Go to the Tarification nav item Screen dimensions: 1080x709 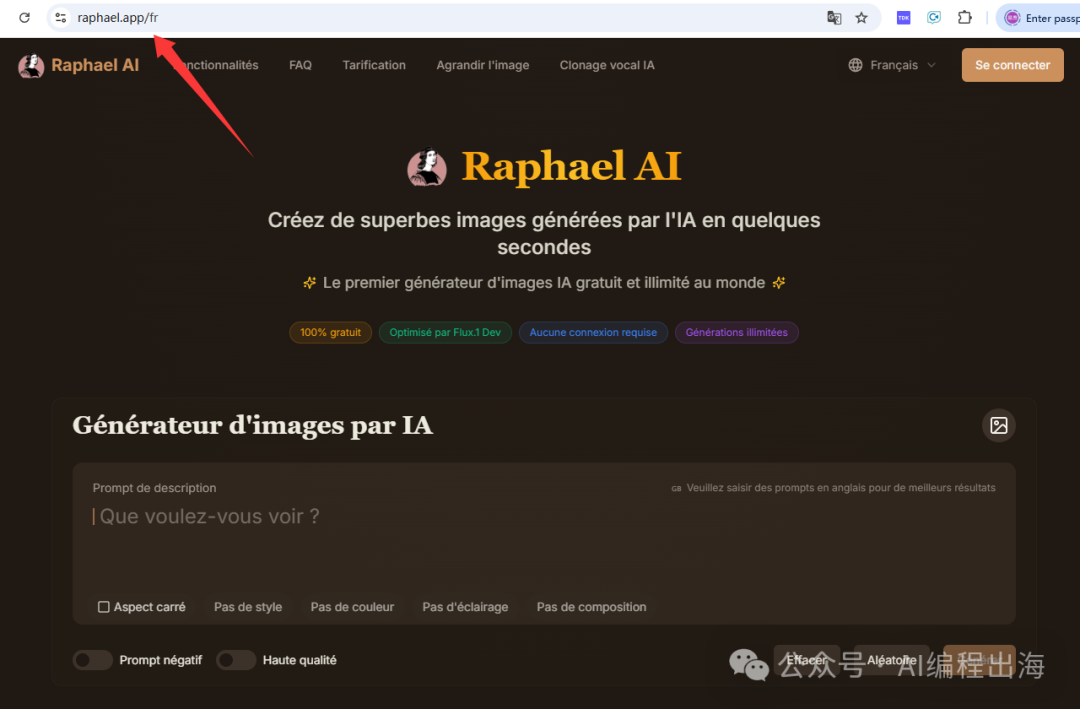point(374,65)
